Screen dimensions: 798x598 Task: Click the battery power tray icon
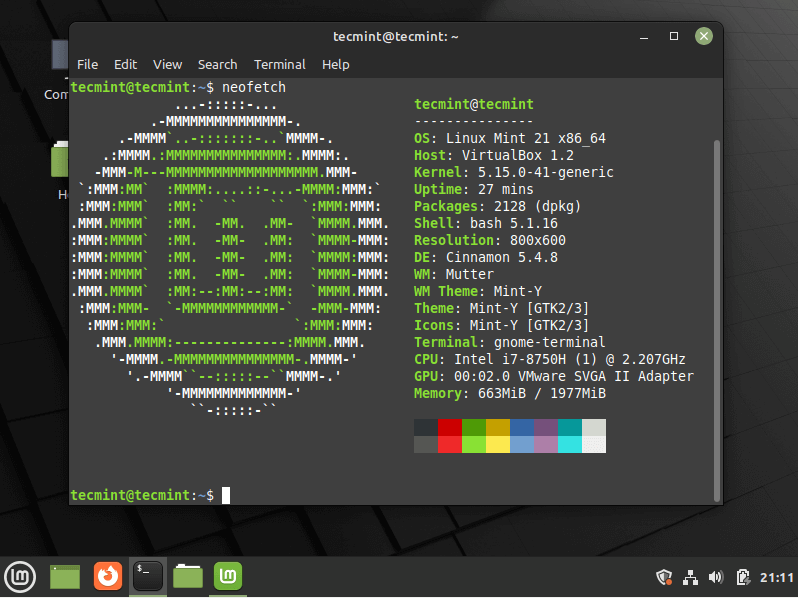click(743, 577)
